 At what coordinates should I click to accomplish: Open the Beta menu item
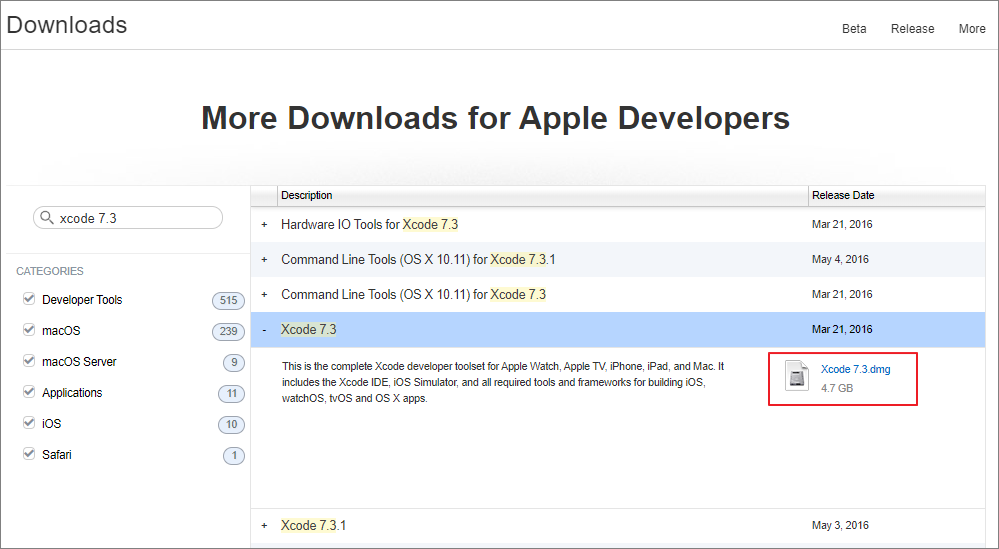pos(854,29)
